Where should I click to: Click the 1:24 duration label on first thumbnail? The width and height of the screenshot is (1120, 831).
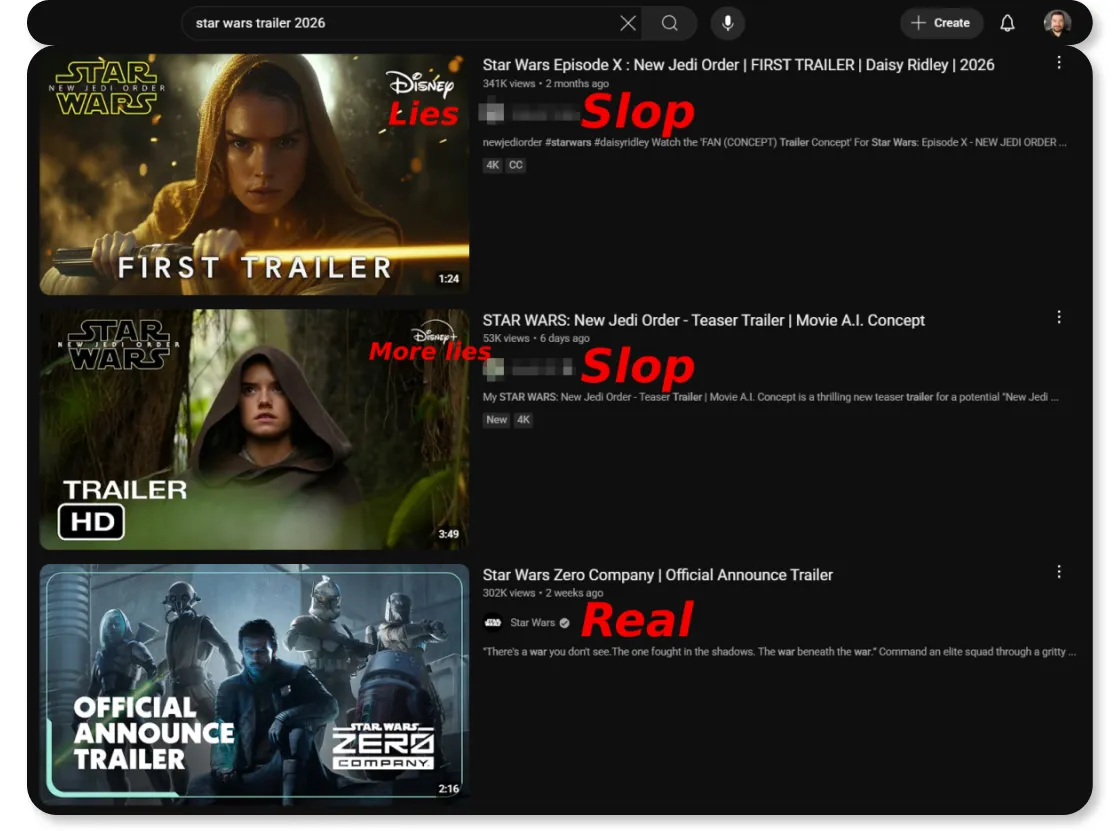(x=449, y=279)
